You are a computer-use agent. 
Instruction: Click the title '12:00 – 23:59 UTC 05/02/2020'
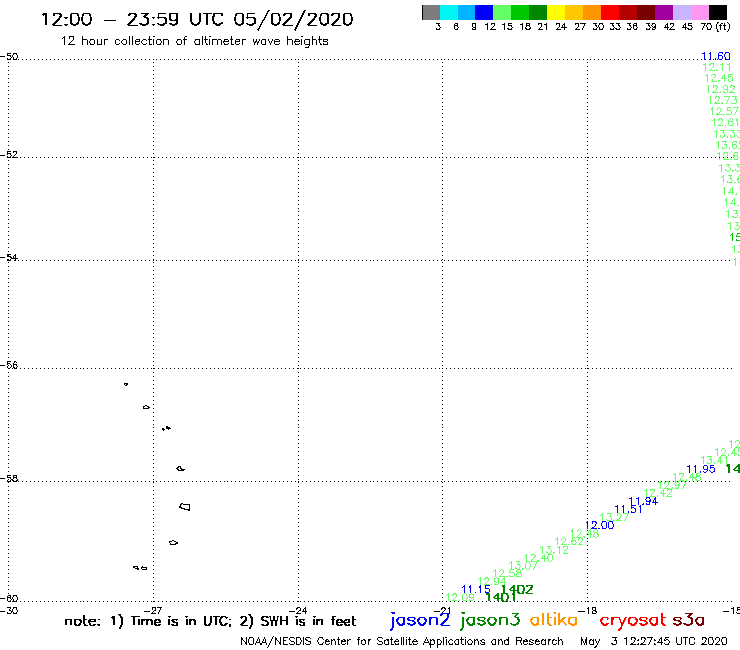[197, 19]
